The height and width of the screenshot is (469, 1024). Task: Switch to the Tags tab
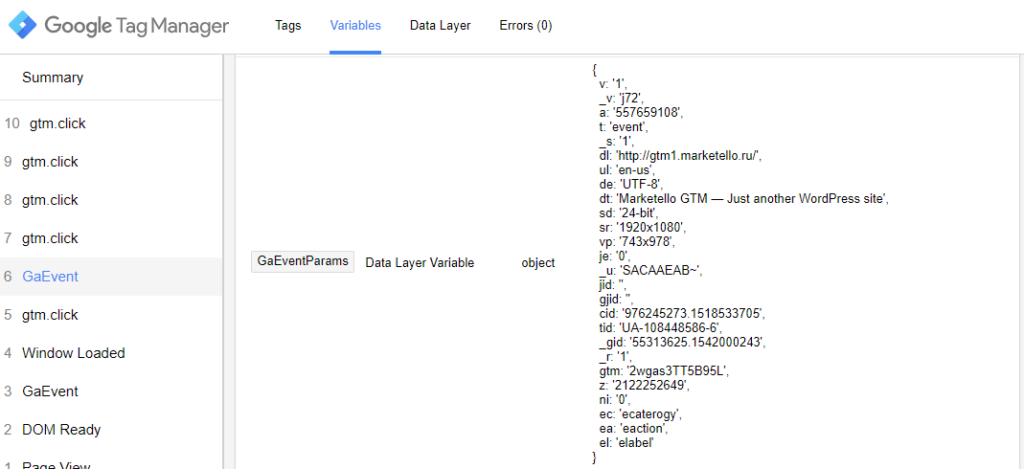pos(288,26)
